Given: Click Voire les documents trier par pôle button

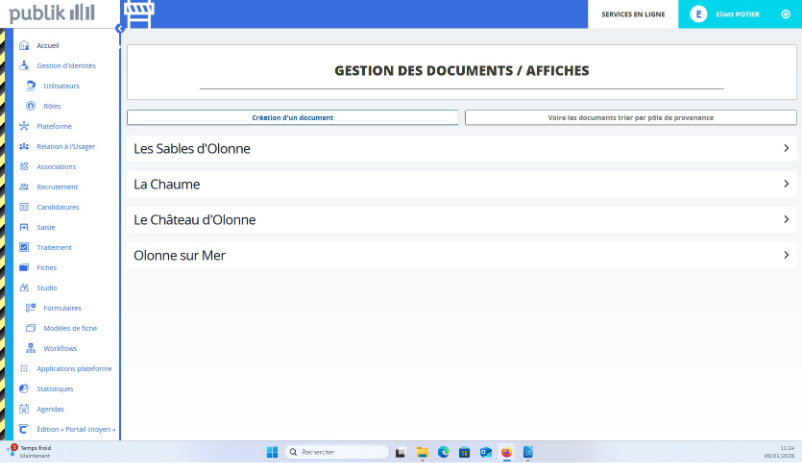Looking at the screenshot, I should (631, 118).
